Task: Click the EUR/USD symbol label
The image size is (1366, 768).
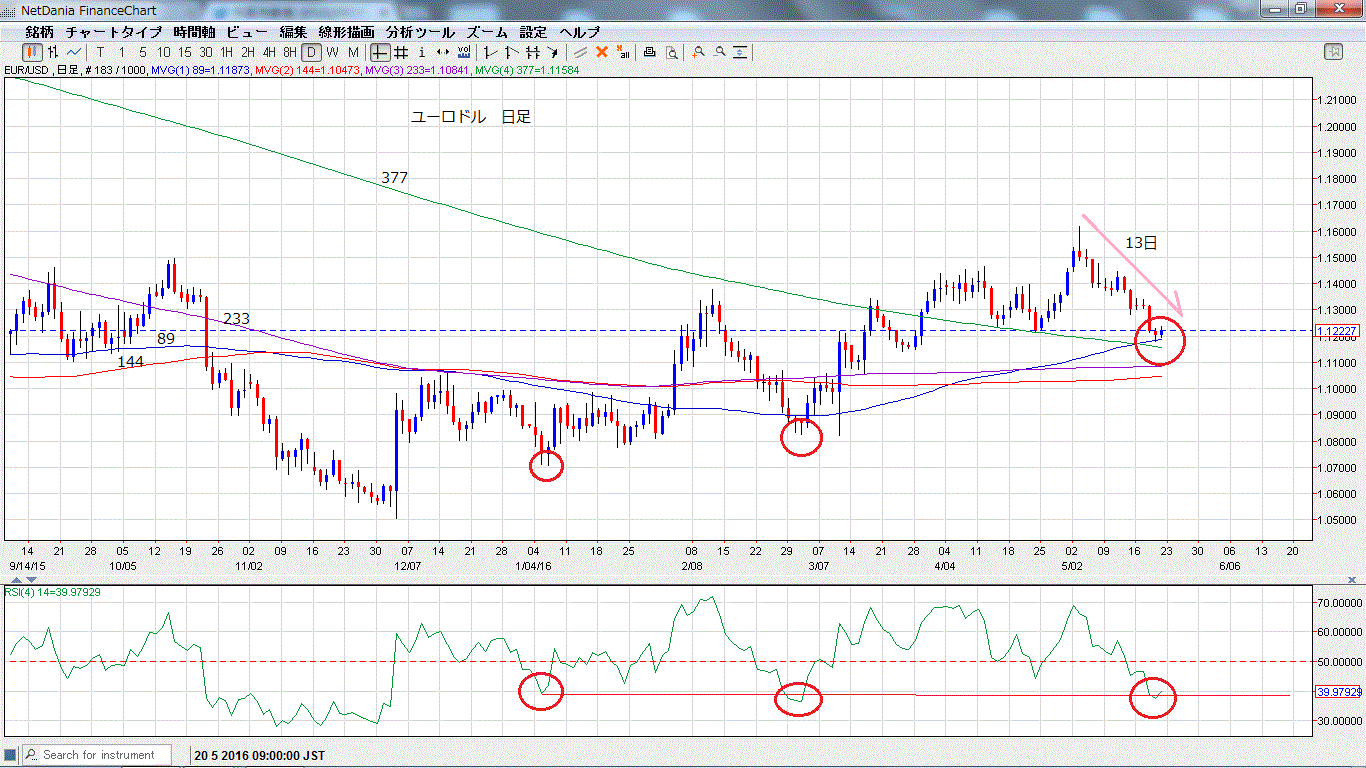Action: [28, 70]
